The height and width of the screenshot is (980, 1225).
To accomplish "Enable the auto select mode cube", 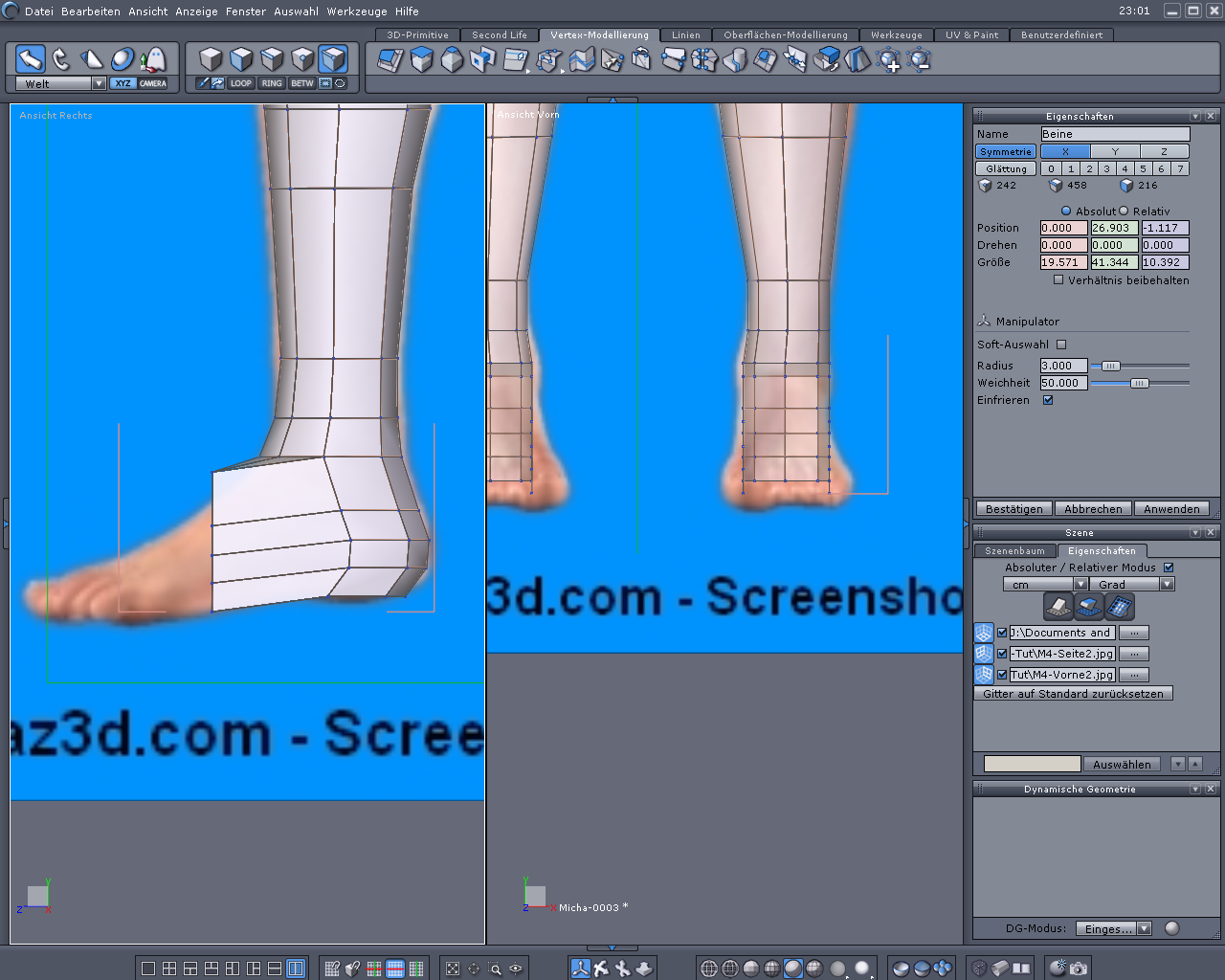I will pyautogui.click(x=333, y=59).
